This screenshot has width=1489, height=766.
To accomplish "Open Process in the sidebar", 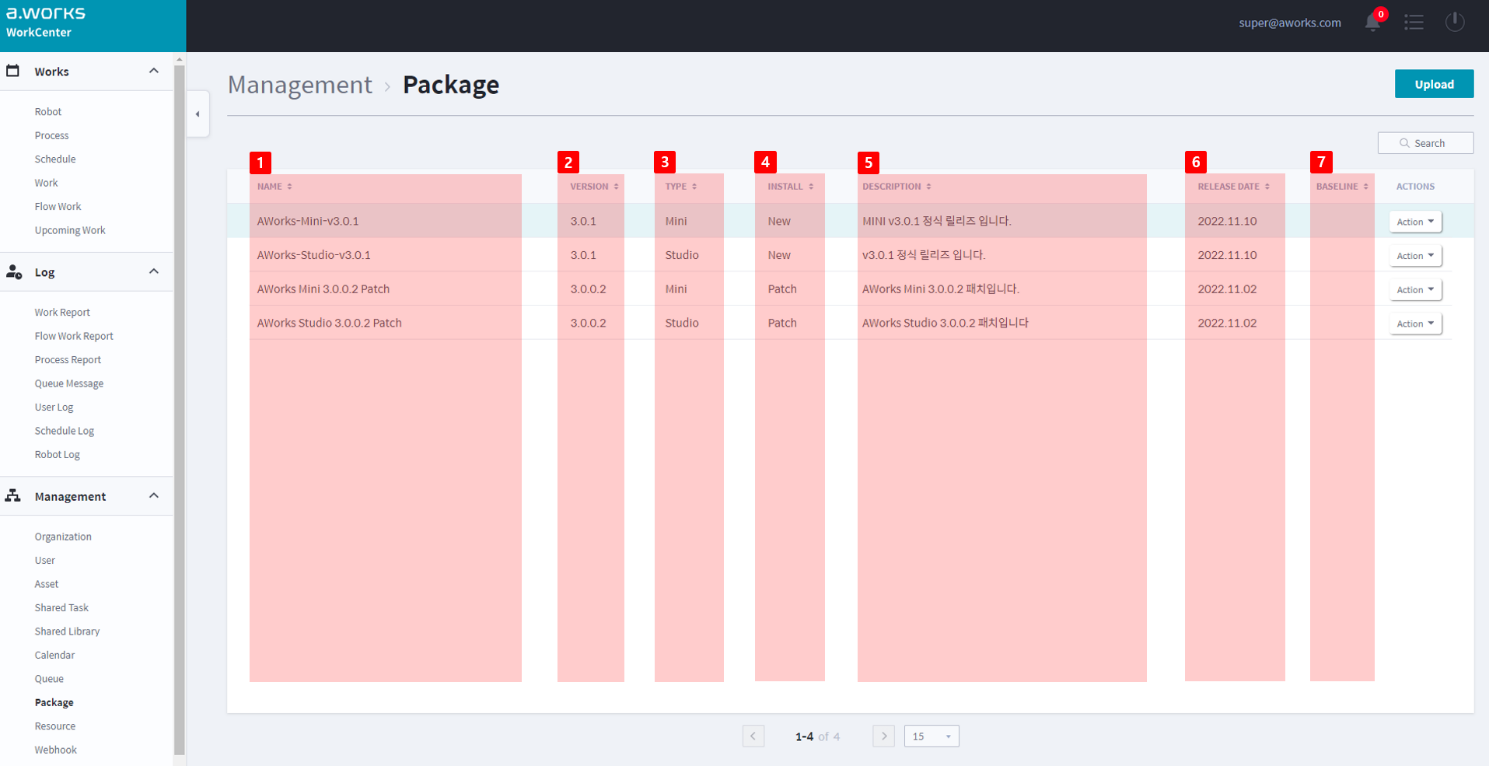I will (x=52, y=135).
